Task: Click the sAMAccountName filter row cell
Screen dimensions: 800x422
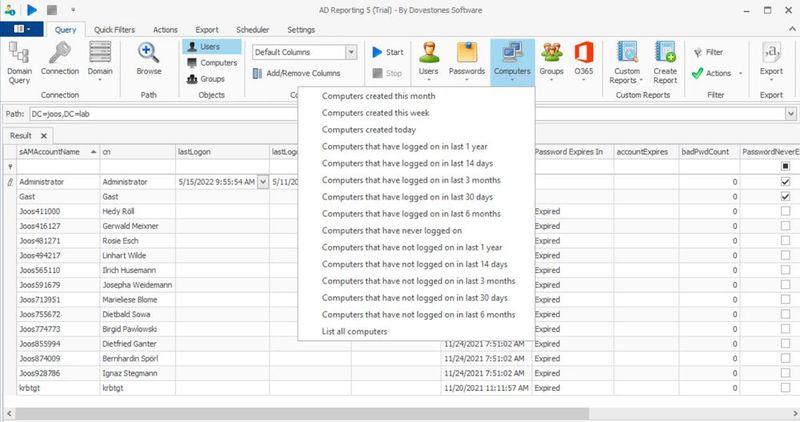Action: (58, 166)
